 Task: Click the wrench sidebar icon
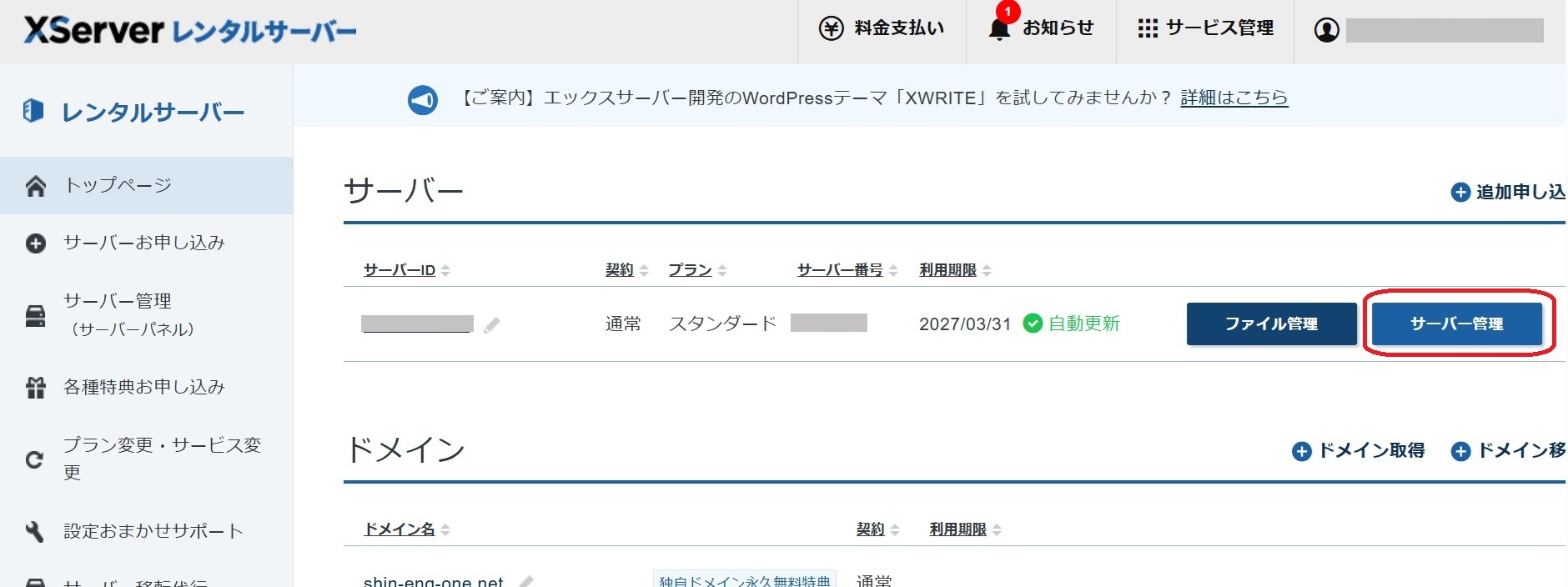click(34, 531)
